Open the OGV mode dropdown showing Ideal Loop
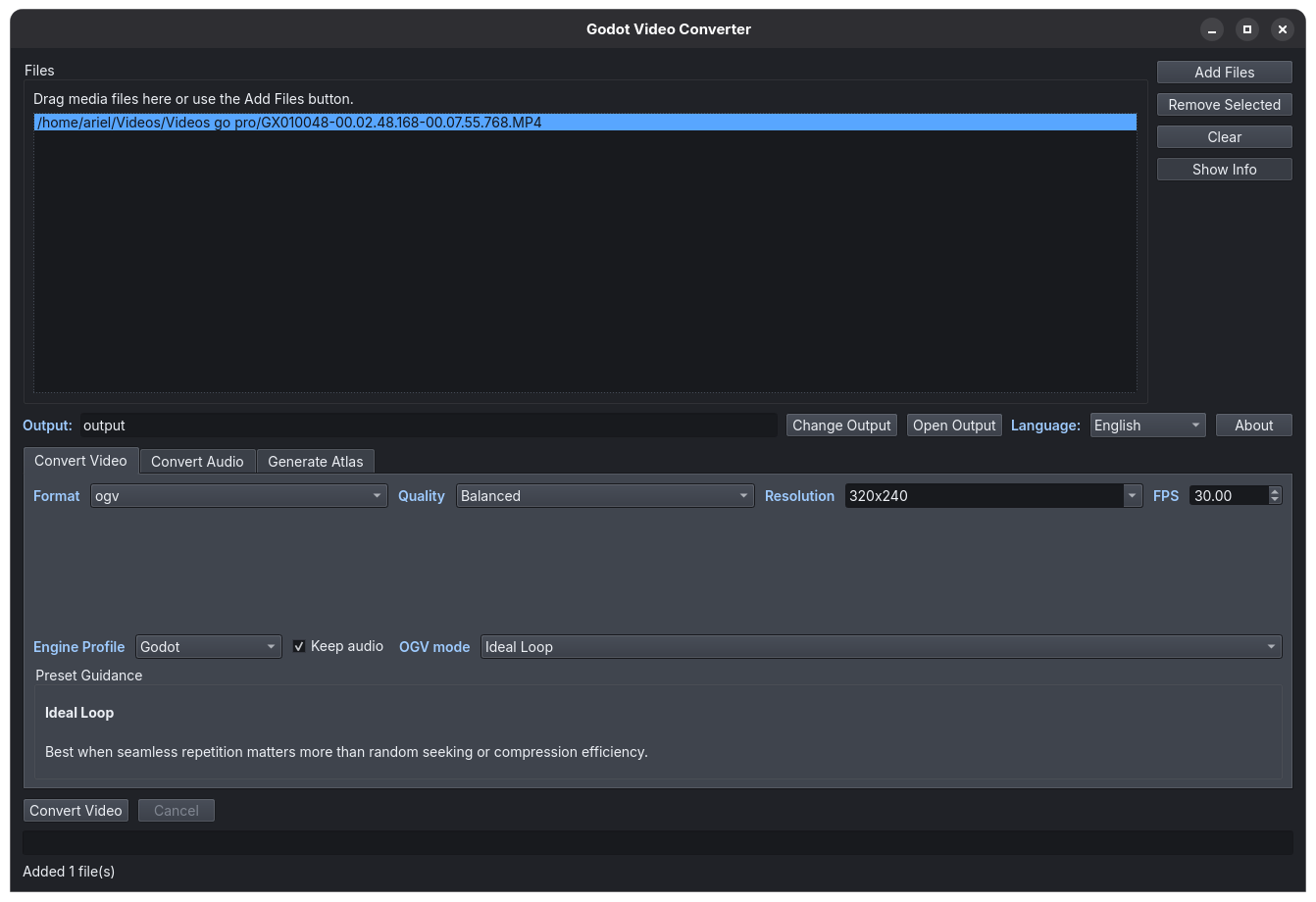1316x902 pixels. coord(881,647)
